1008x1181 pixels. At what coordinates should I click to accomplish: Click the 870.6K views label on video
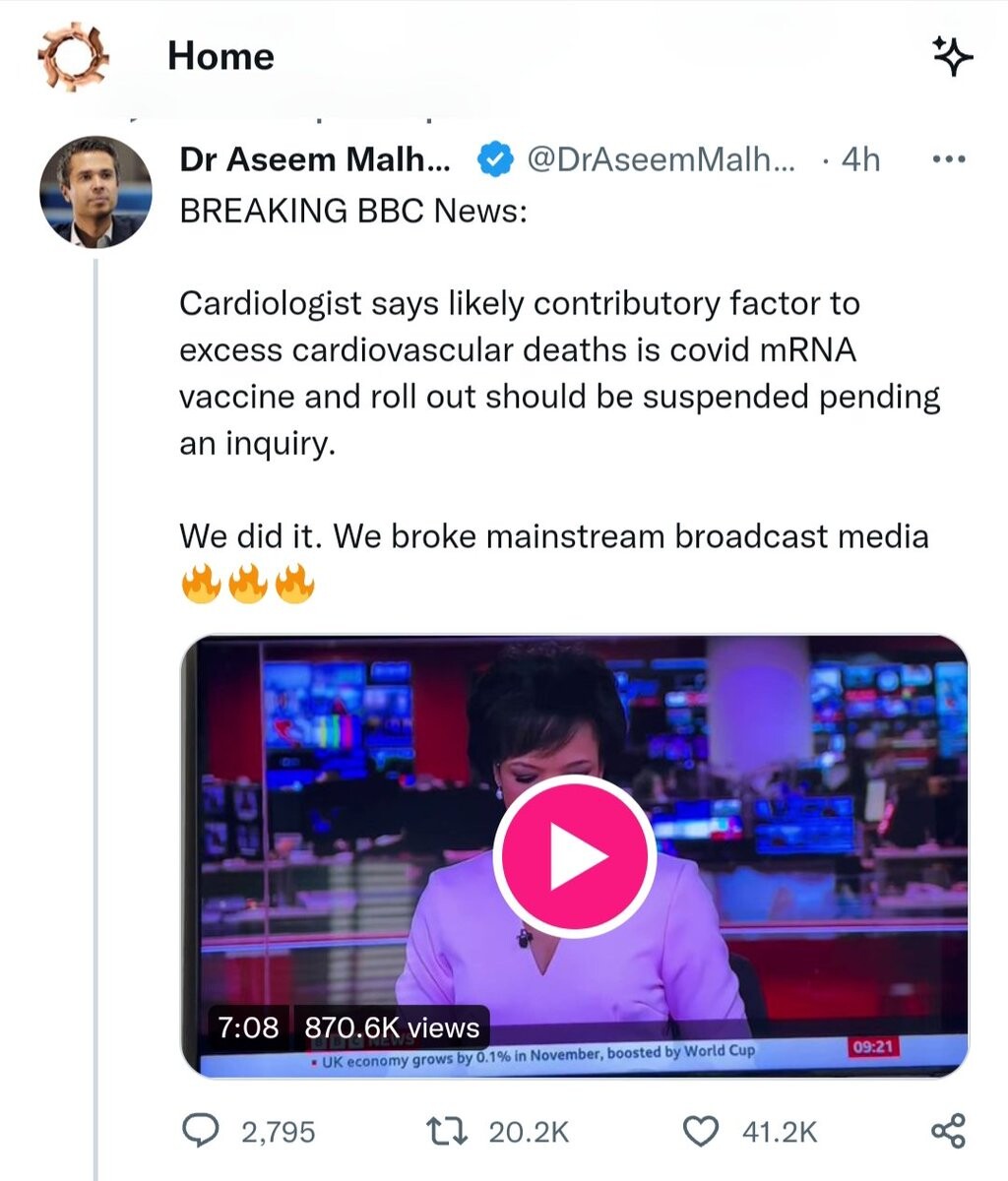point(392,1027)
